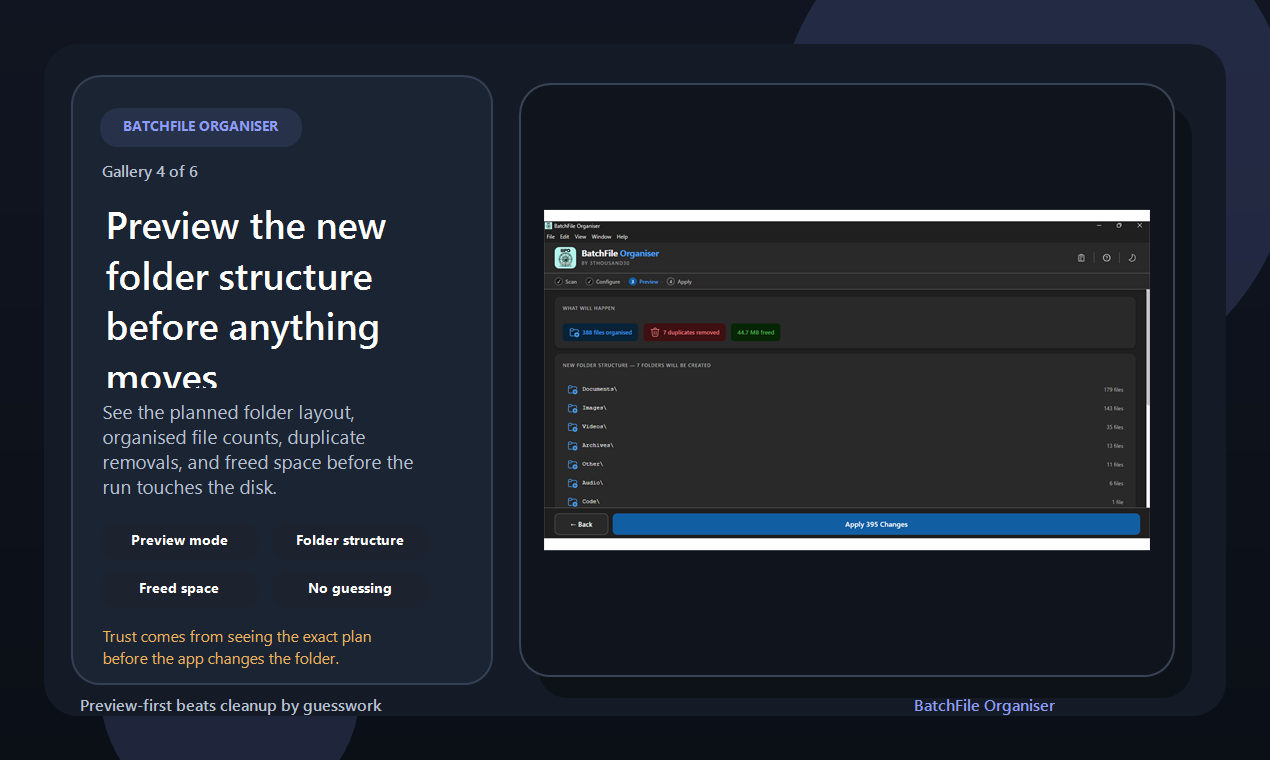Click the Apply 395 Changes button
Screen dimensions: 1270x760
pos(876,523)
